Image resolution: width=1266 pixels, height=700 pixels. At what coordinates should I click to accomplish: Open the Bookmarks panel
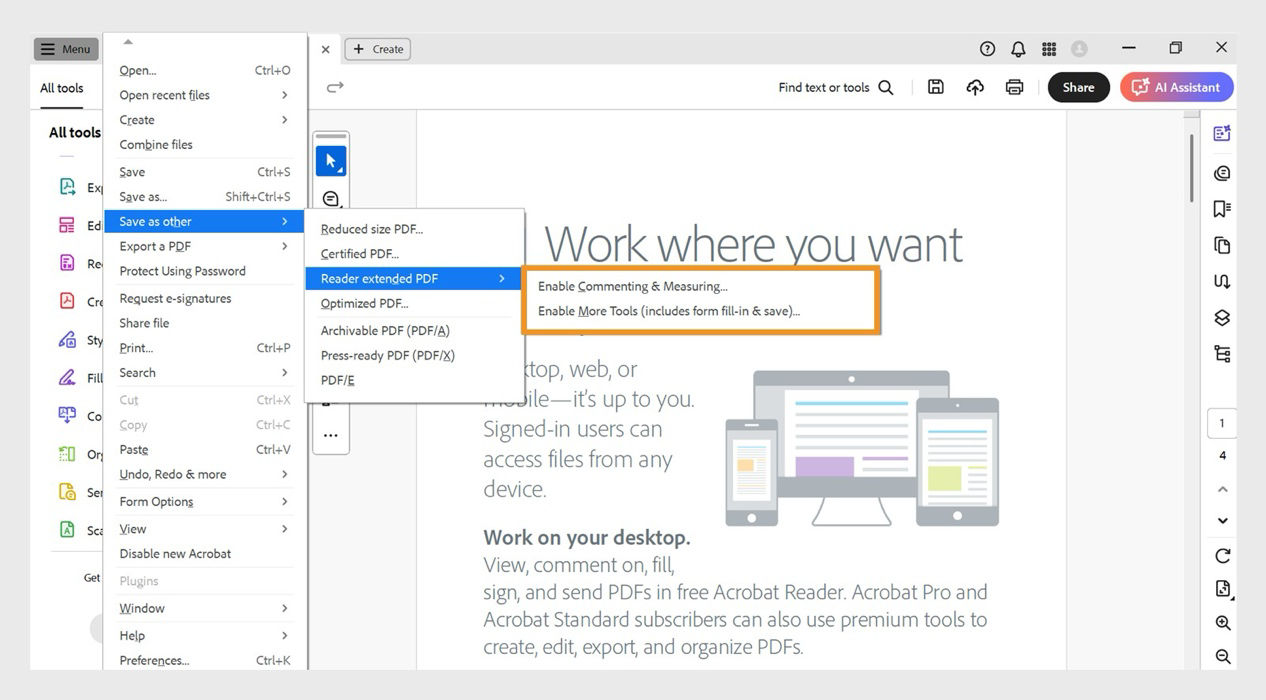(x=1221, y=208)
